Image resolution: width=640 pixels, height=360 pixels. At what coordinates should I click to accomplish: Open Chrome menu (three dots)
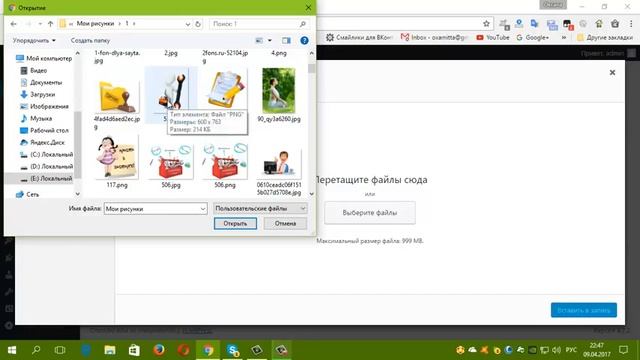point(631,24)
